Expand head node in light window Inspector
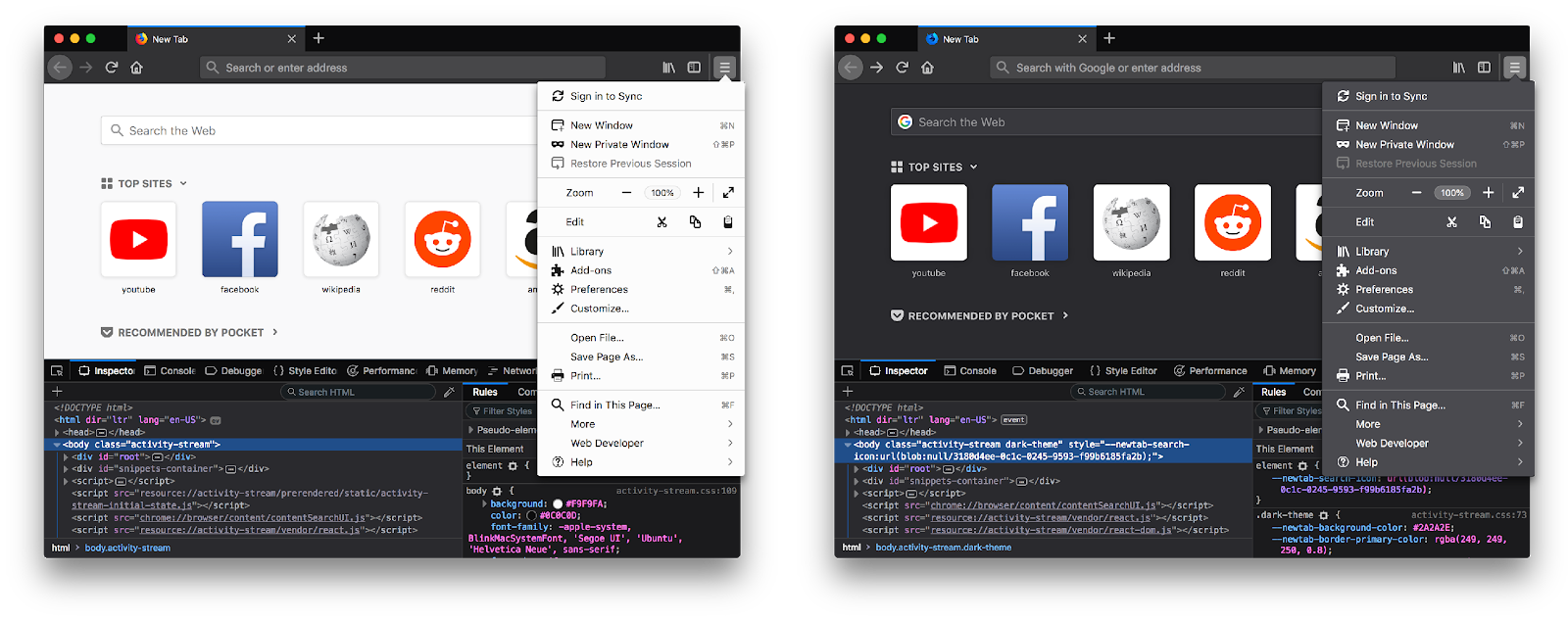The image size is (1568, 621). 58,432
